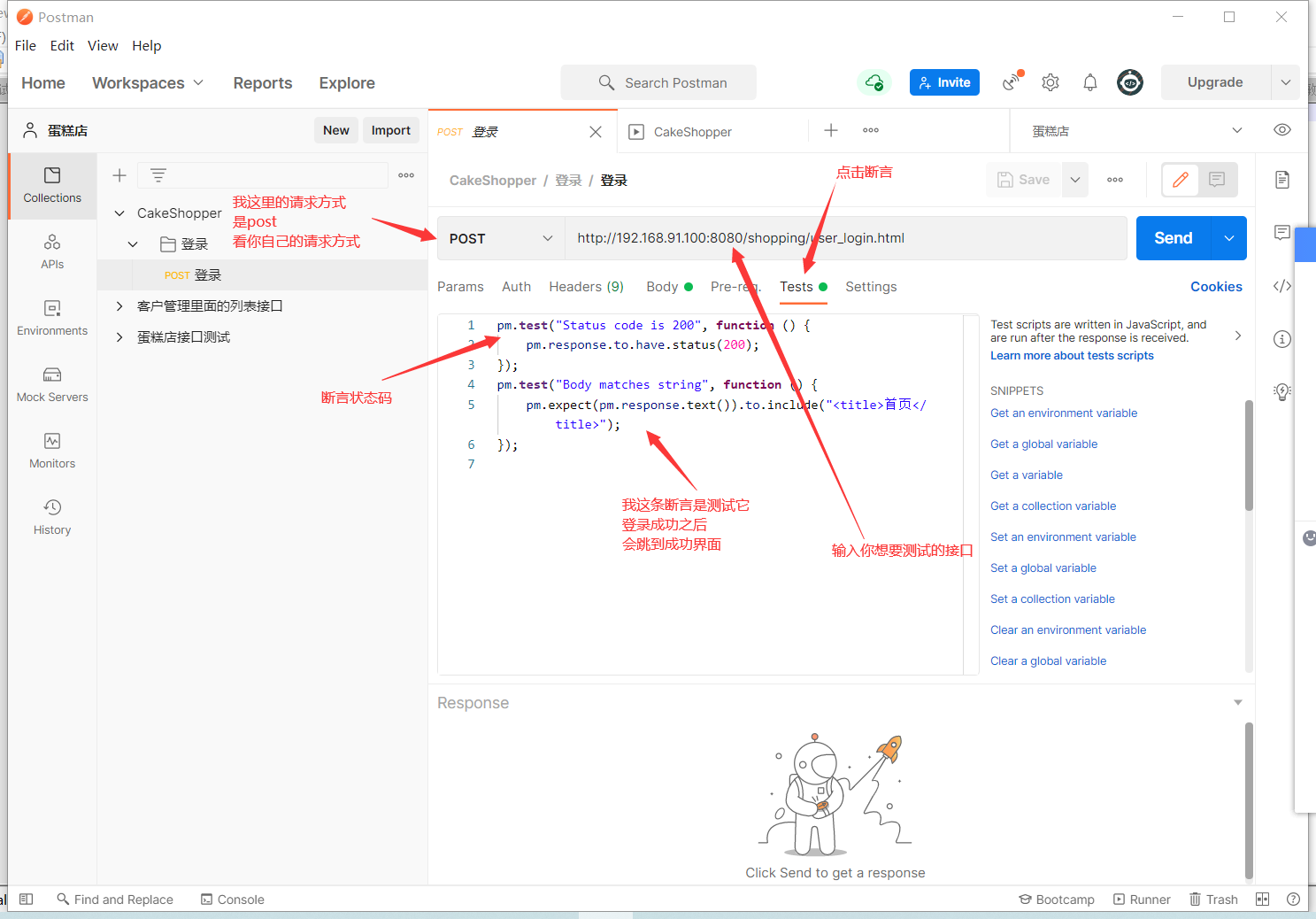Click the New button
Viewport: 1316px width, 919px height.
click(x=336, y=130)
